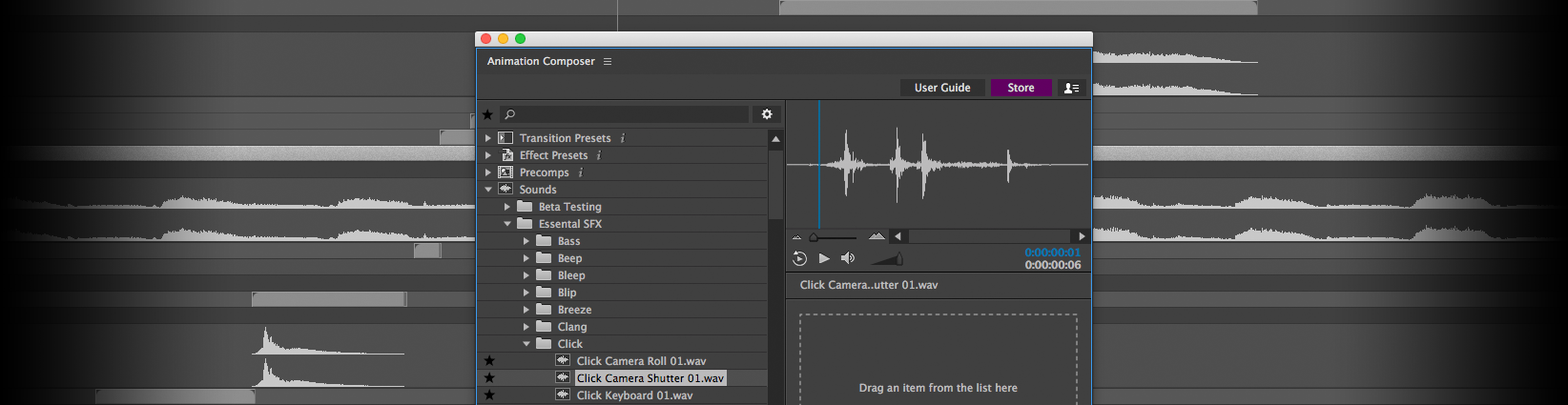Select the Bass folder icon
Image resolution: width=1568 pixels, height=405 pixels.
[544, 240]
